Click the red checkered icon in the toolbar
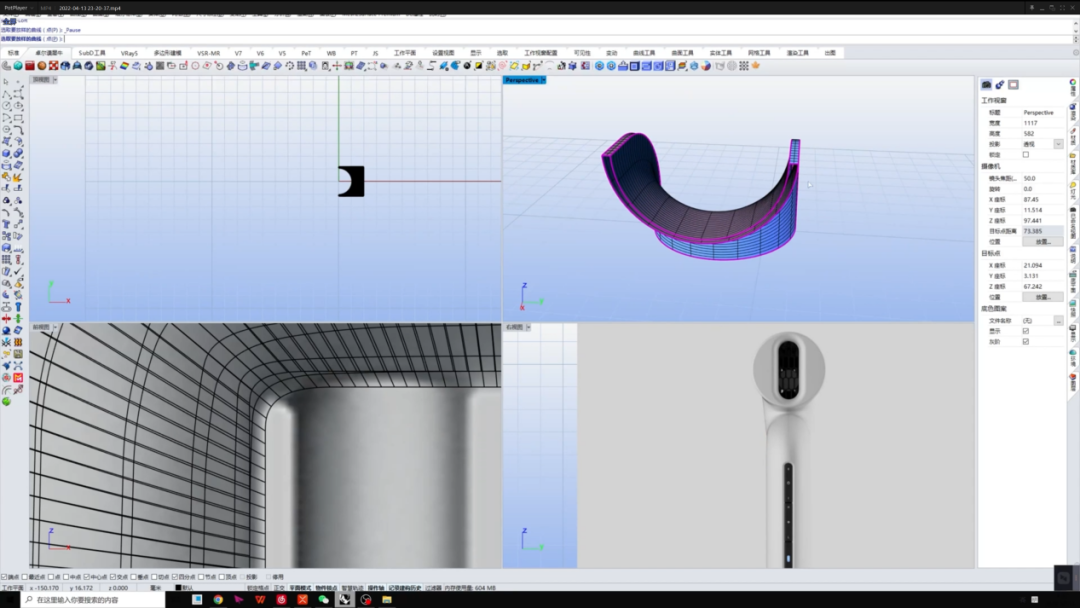 (x=53, y=66)
